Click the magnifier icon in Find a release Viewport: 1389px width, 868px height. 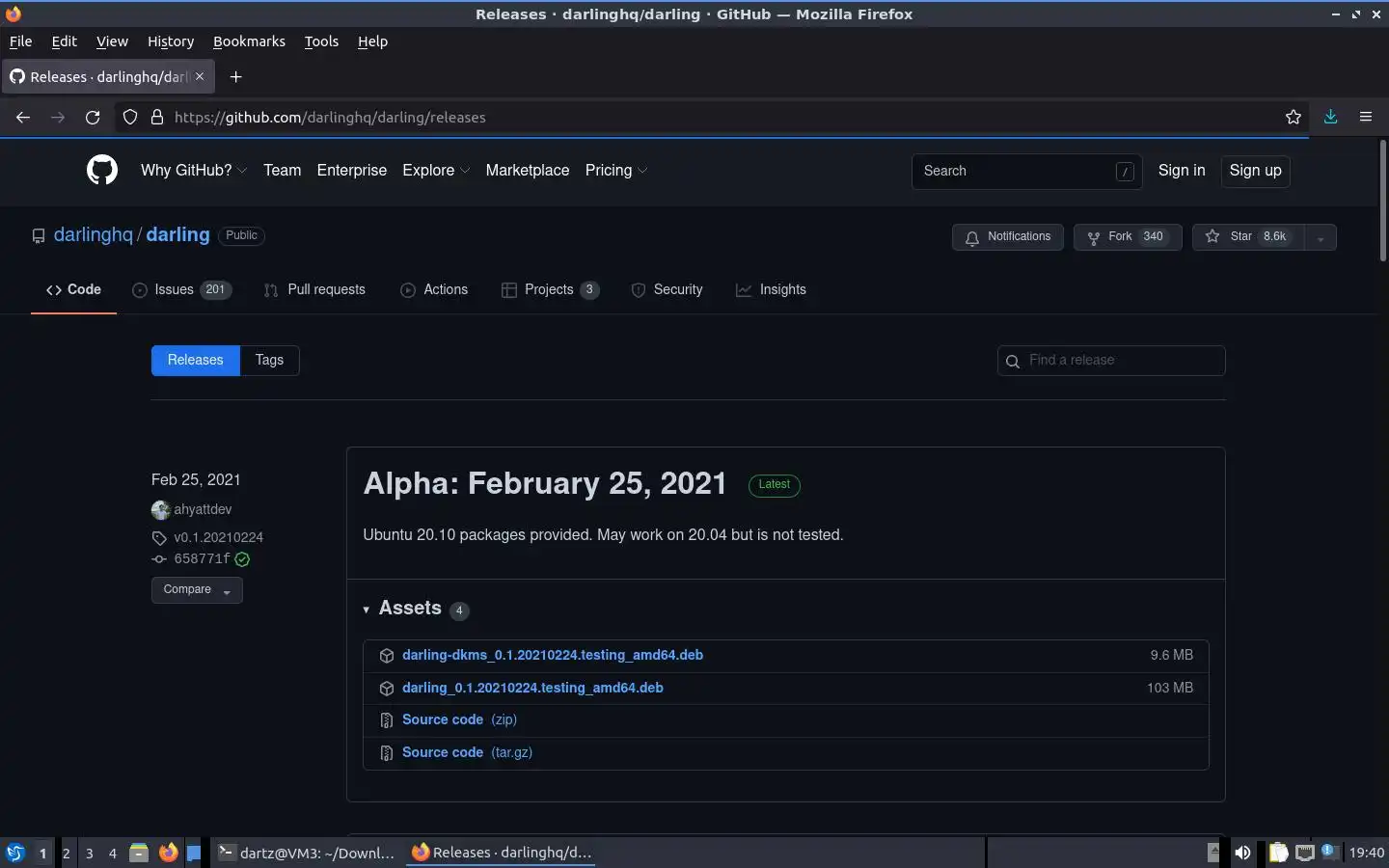[1013, 361]
